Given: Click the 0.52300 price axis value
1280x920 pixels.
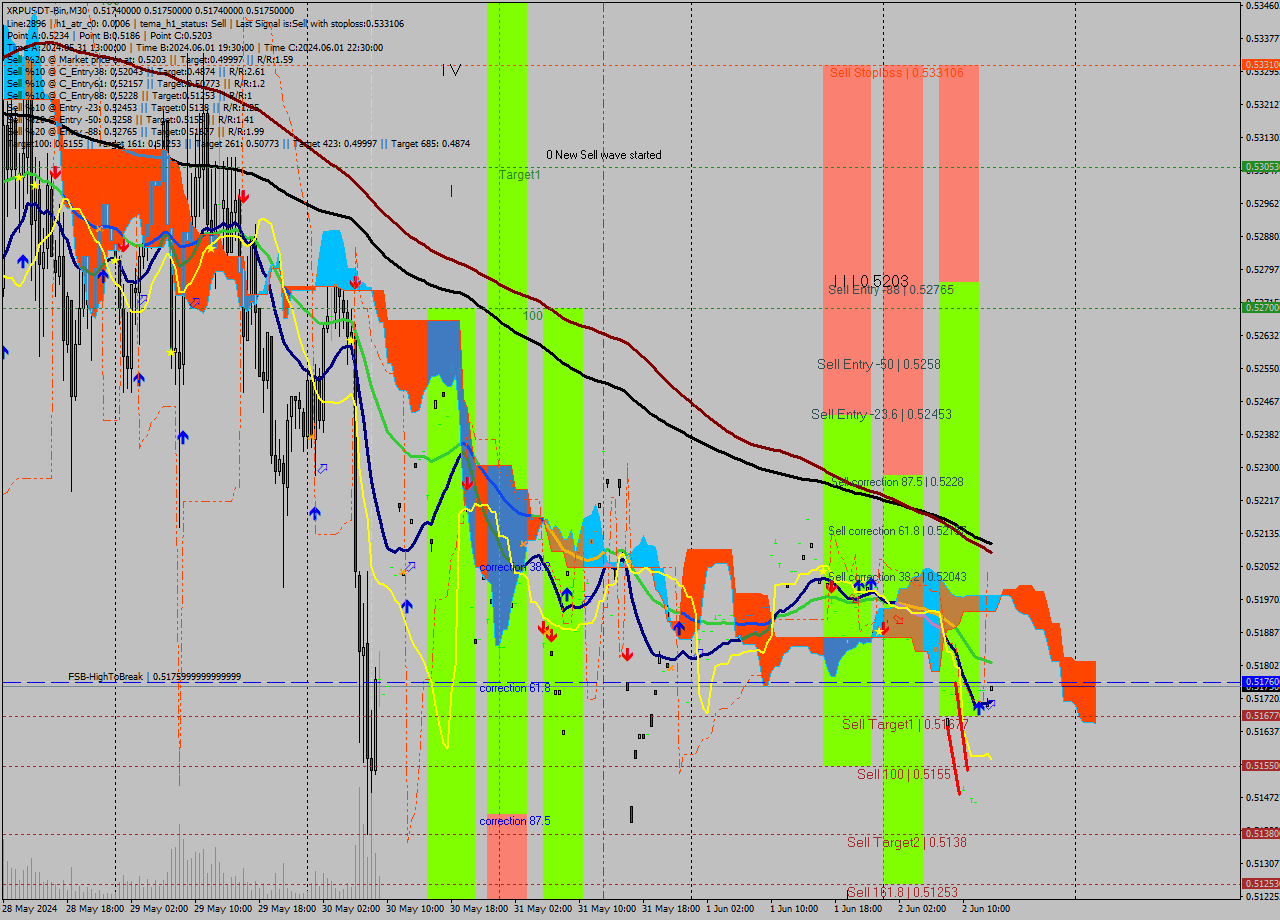Looking at the screenshot, I should [1262, 468].
